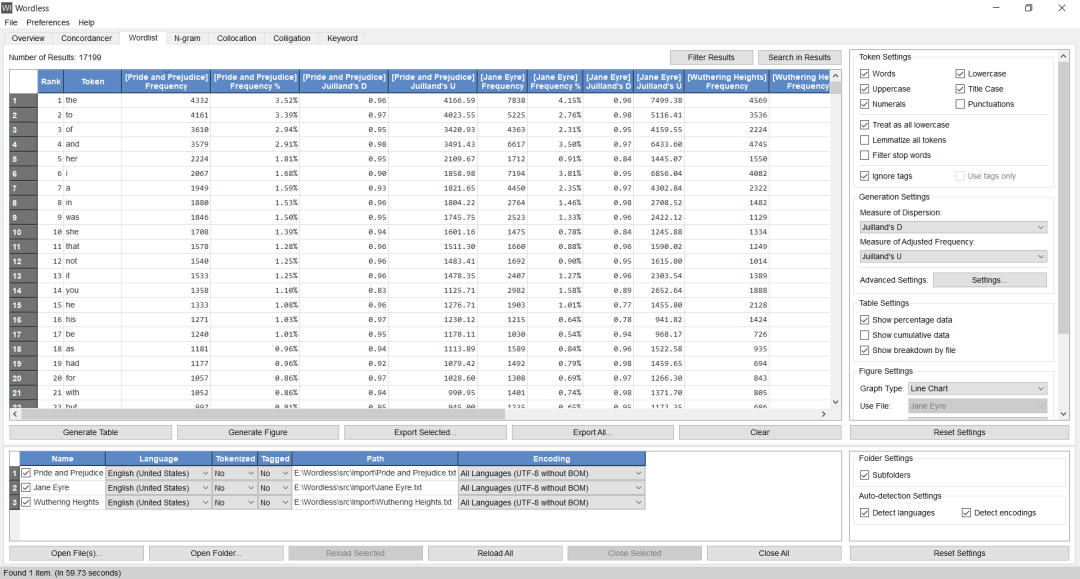This screenshot has width=1080, height=579.
Task: Enable the Punctuations checkbox
Action: click(960, 104)
